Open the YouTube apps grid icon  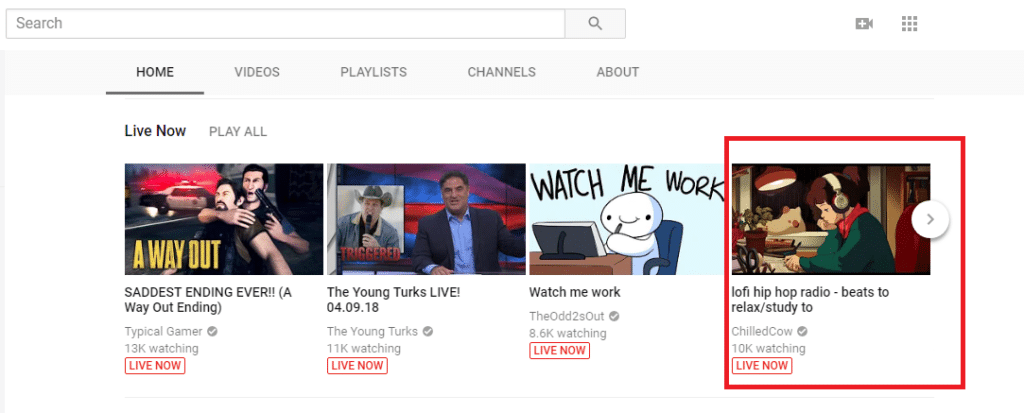click(x=910, y=24)
